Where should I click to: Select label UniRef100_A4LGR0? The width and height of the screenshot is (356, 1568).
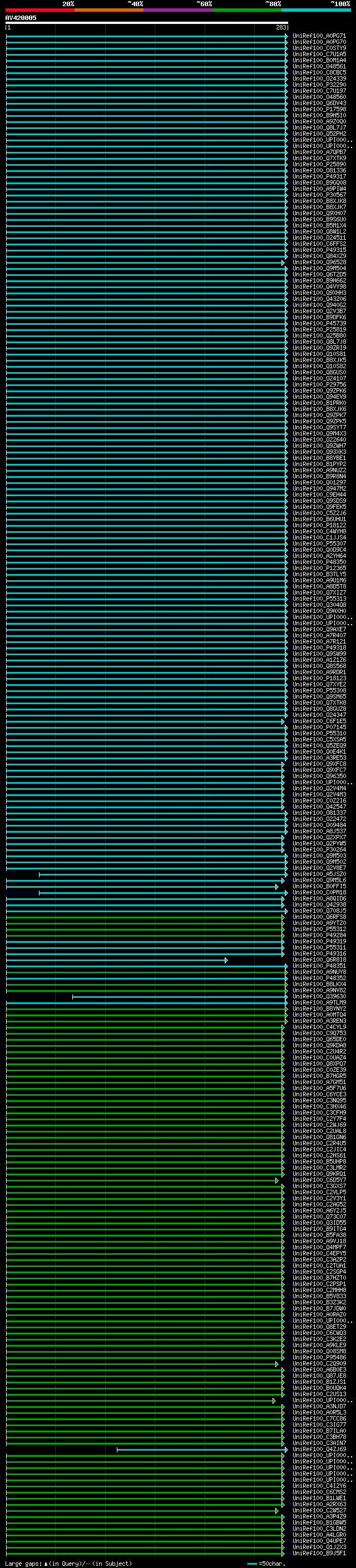[x=319, y=1535]
